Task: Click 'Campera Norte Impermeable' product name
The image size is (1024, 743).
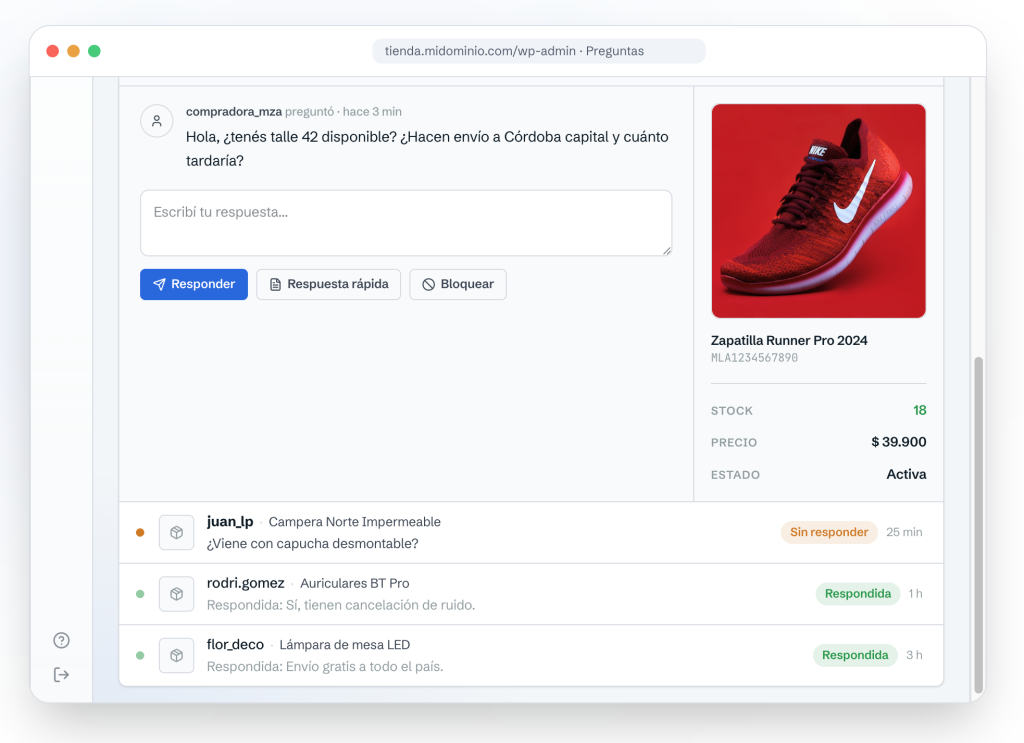Action: point(355,522)
